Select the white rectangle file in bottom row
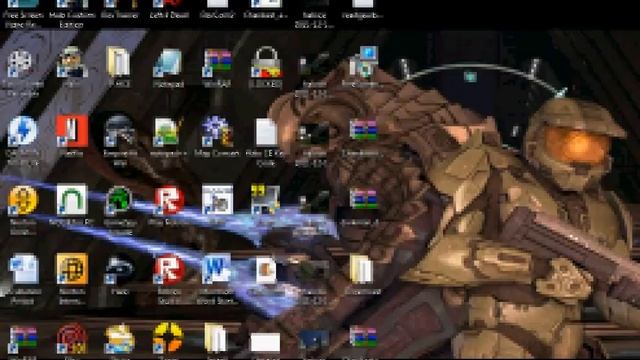The height and width of the screenshot is (360, 640). [x=265, y=342]
